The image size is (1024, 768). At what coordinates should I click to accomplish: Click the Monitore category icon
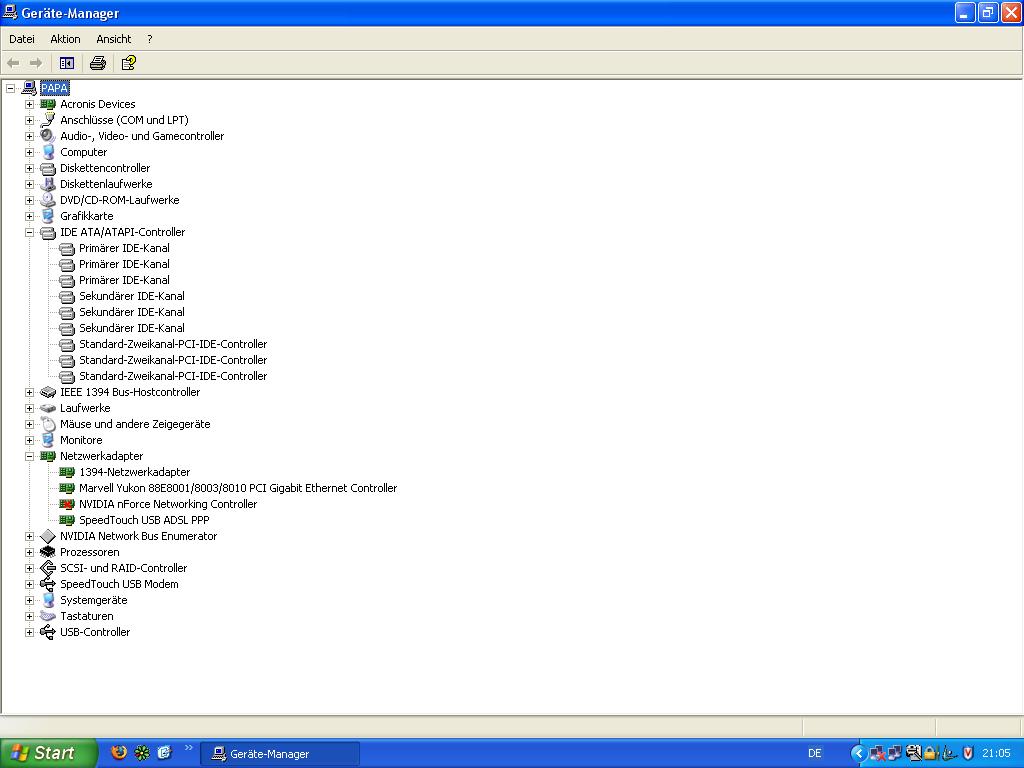pos(48,440)
